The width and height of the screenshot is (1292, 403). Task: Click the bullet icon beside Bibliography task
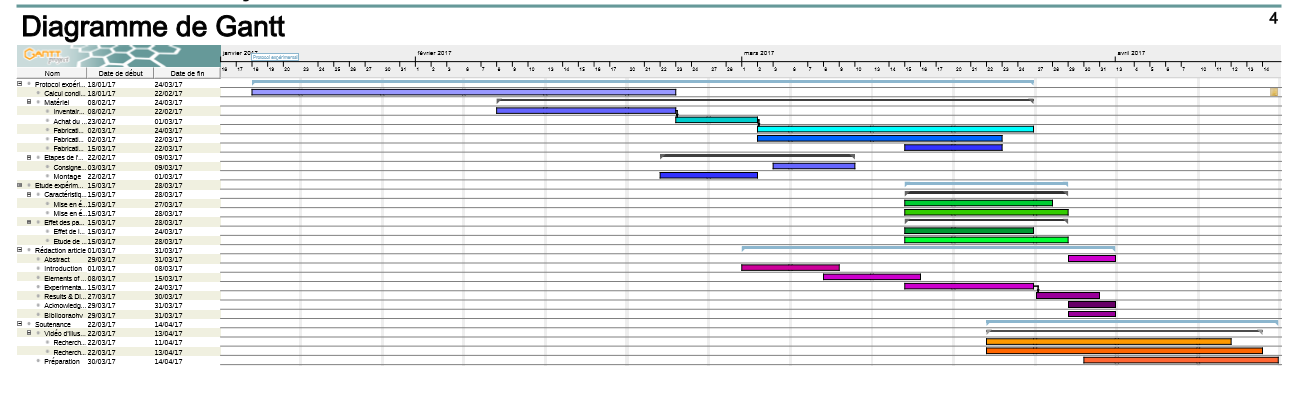click(x=38, y=315)
